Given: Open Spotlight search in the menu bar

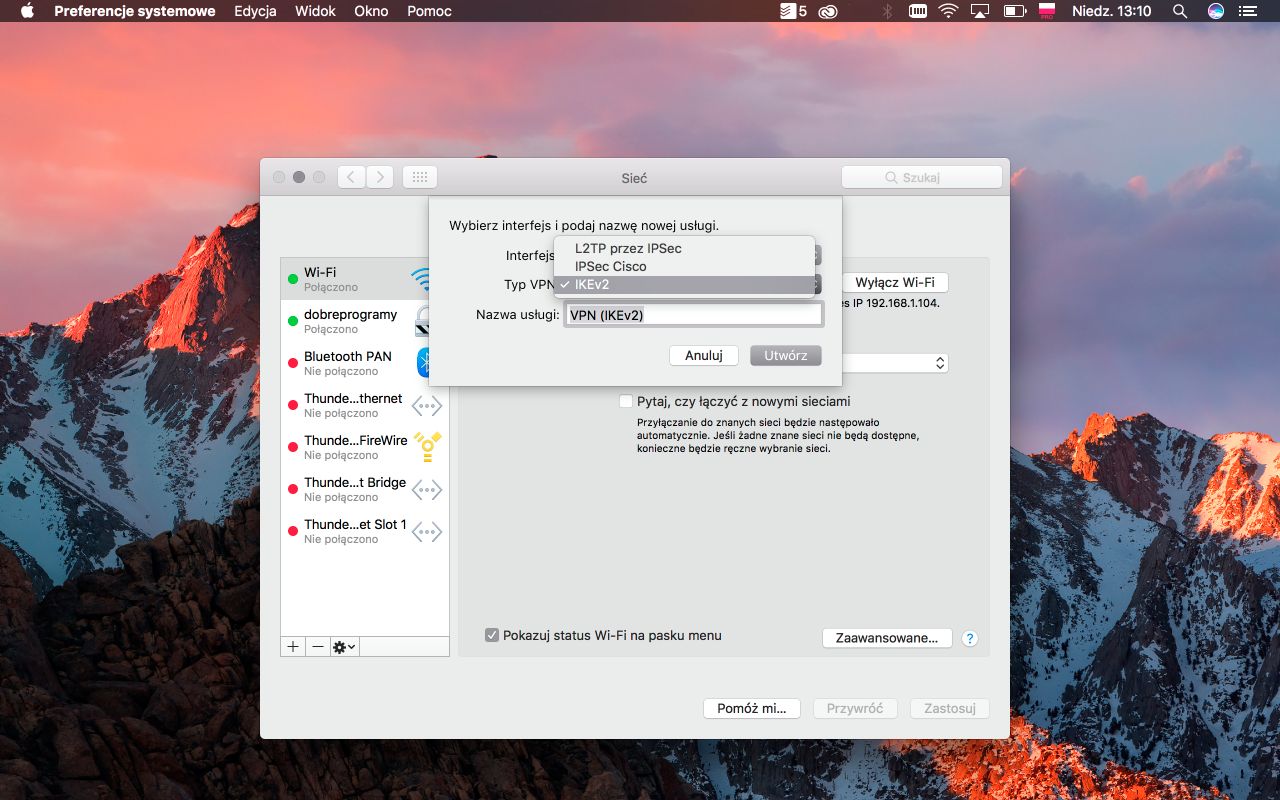Looking at the screenshot, I should (x=1180, y=11).
